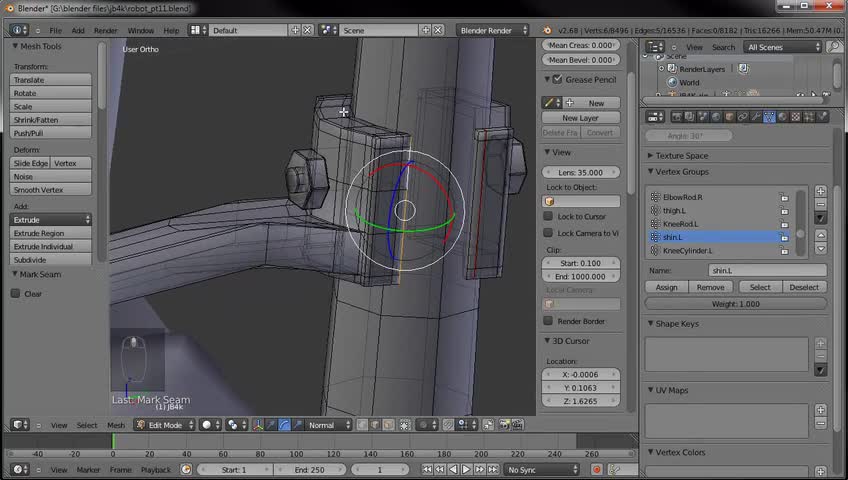The width and height of the screenshot is (848, 480).
Task: Open the No Sync dropdown
Action: pyautogui.click(x=540, y=469)
